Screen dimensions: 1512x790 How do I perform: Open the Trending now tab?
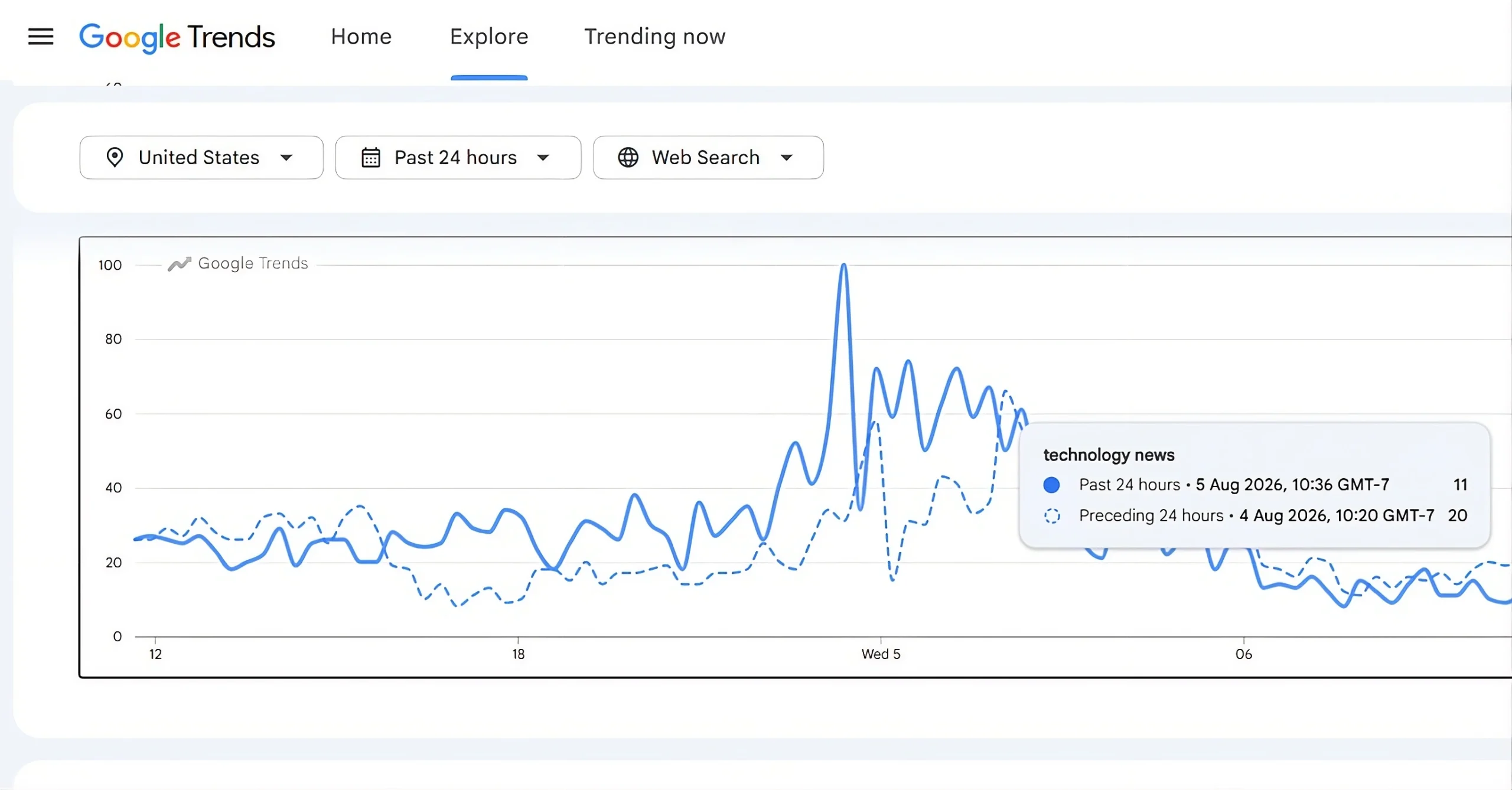(x=655, y=37)
